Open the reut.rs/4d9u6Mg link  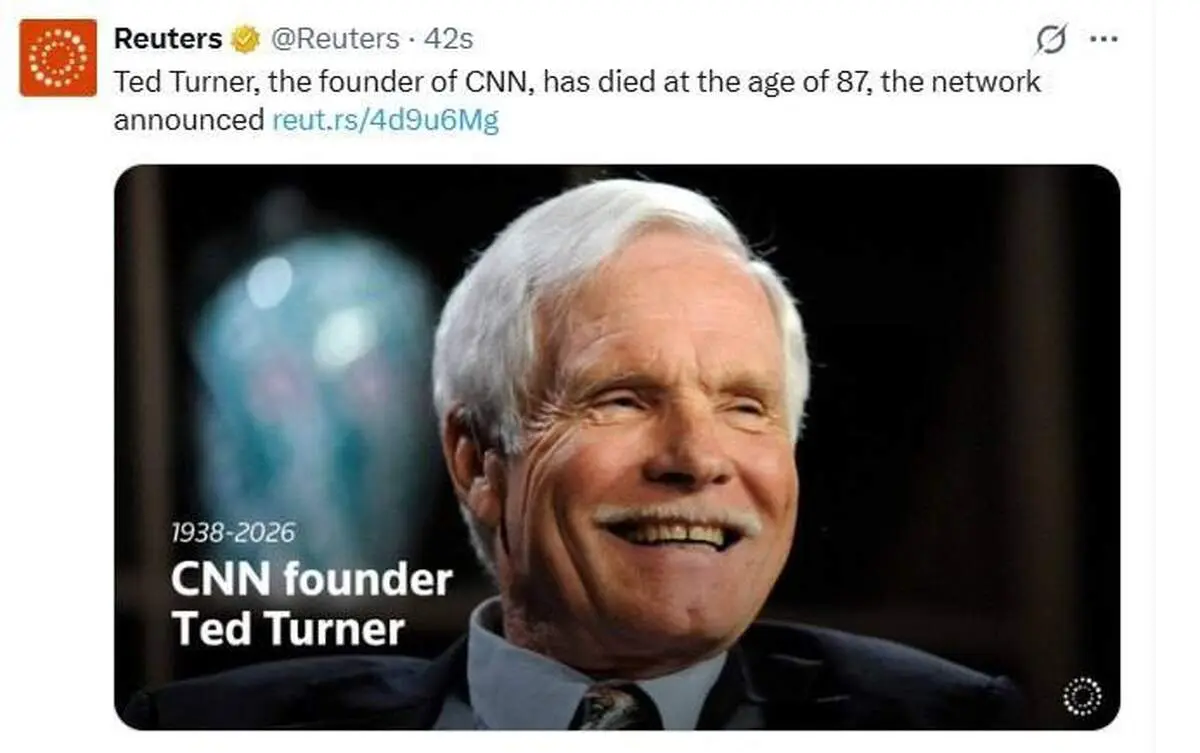385,120
